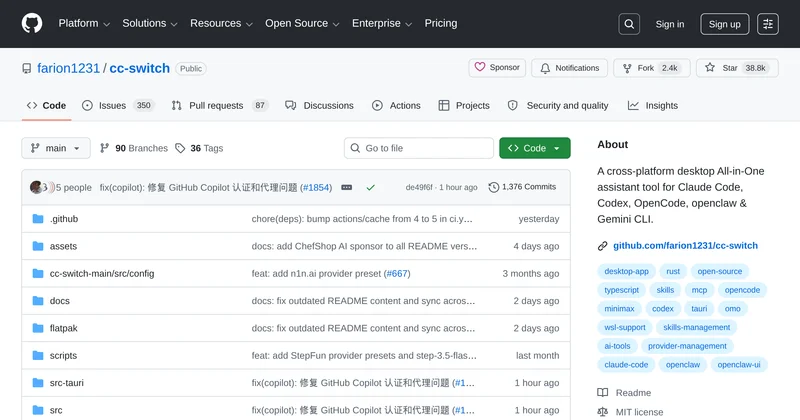
Task: Open the green Code dropdown
Action: 535,148
